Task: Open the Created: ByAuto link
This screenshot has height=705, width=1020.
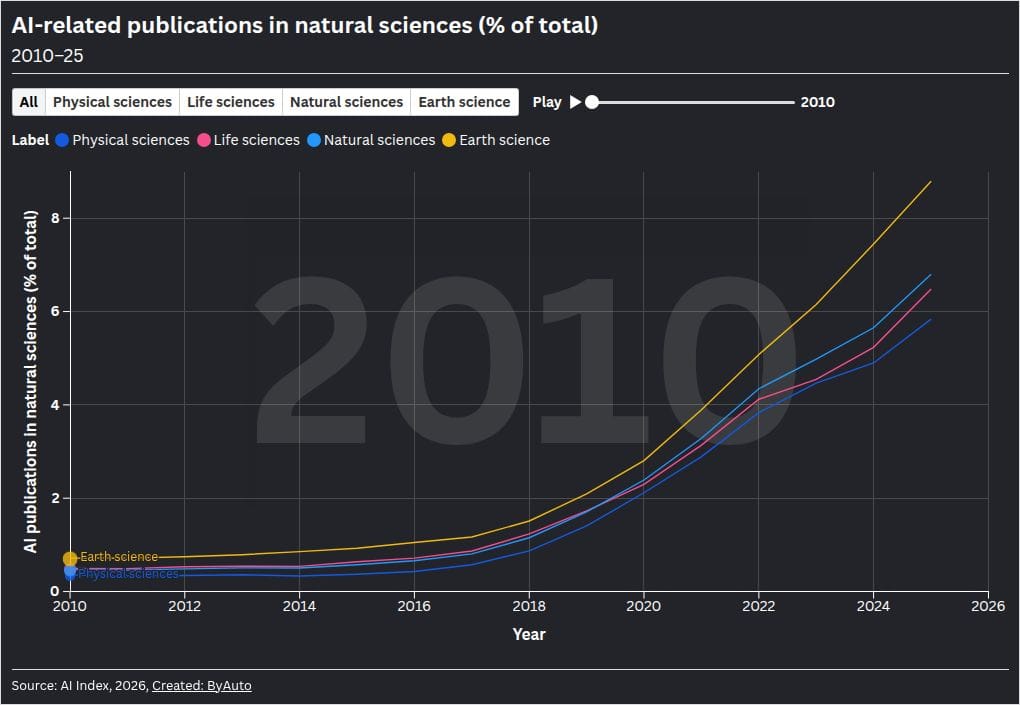Action: coord(202,685)
